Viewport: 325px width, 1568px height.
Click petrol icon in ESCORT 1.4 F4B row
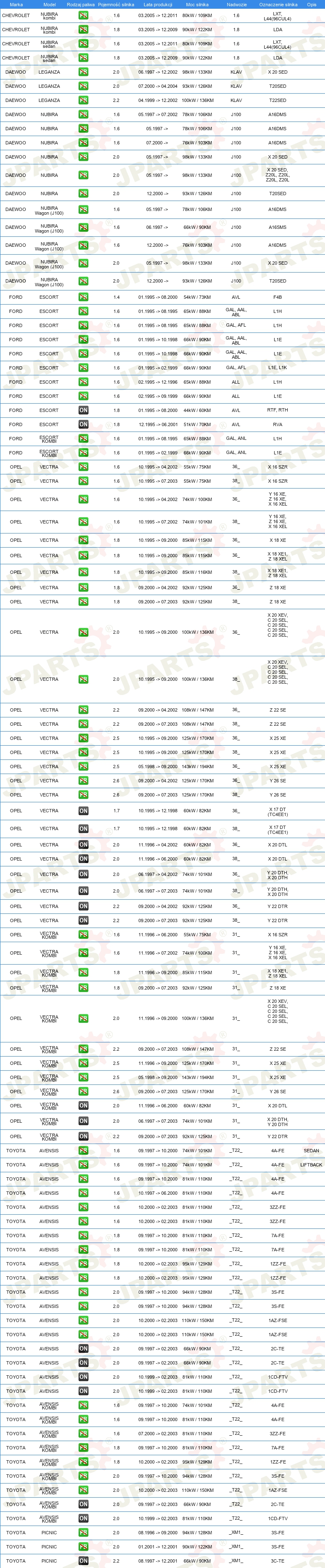tap(83, 297)
